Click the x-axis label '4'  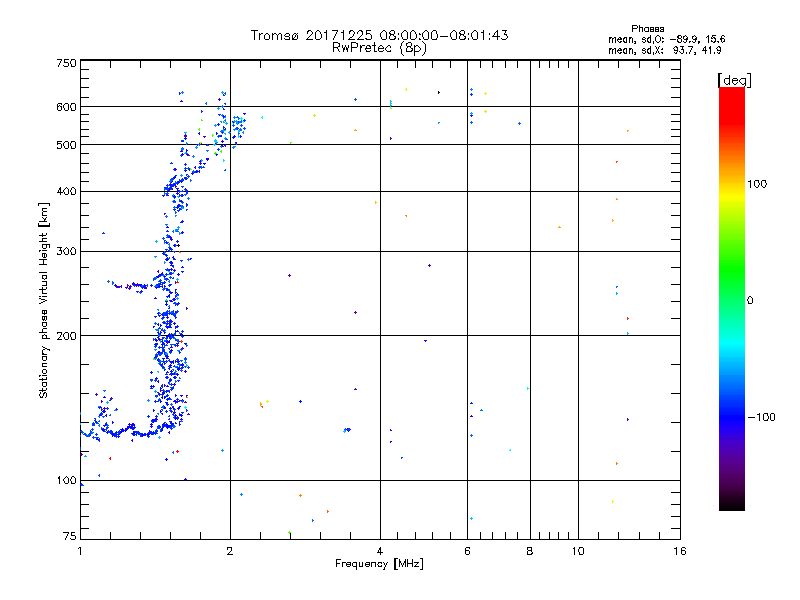pyautogui.click(x=380, y=551)
